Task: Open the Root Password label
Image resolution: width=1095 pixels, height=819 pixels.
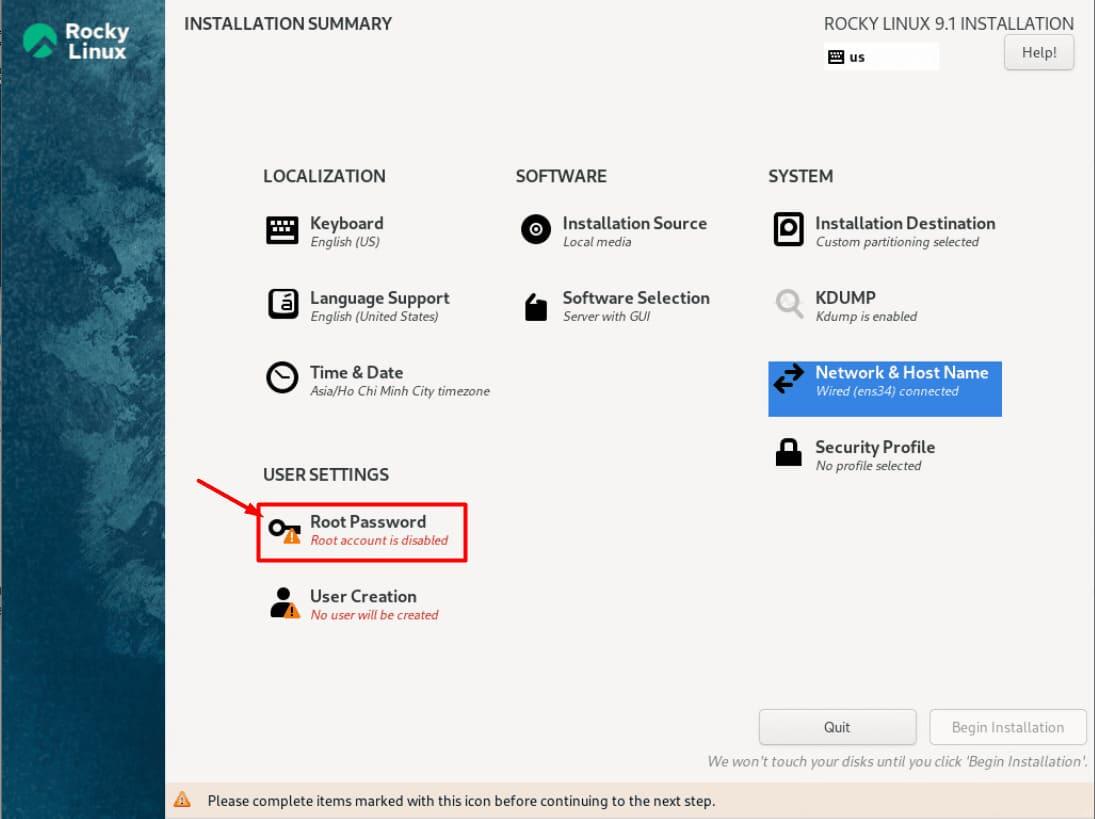Action: tap(367, 521)
